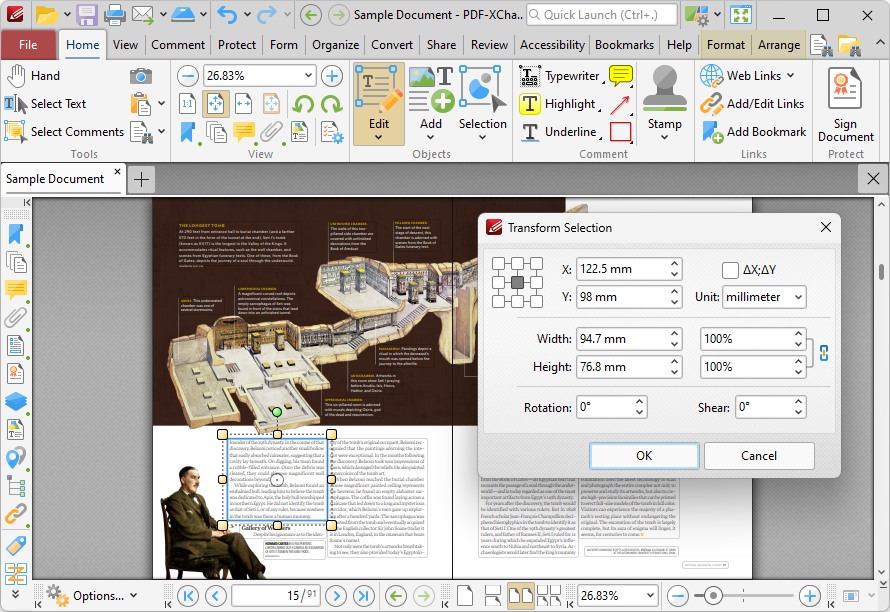Insert a sticky note comment icon

(x=620, y=76)
